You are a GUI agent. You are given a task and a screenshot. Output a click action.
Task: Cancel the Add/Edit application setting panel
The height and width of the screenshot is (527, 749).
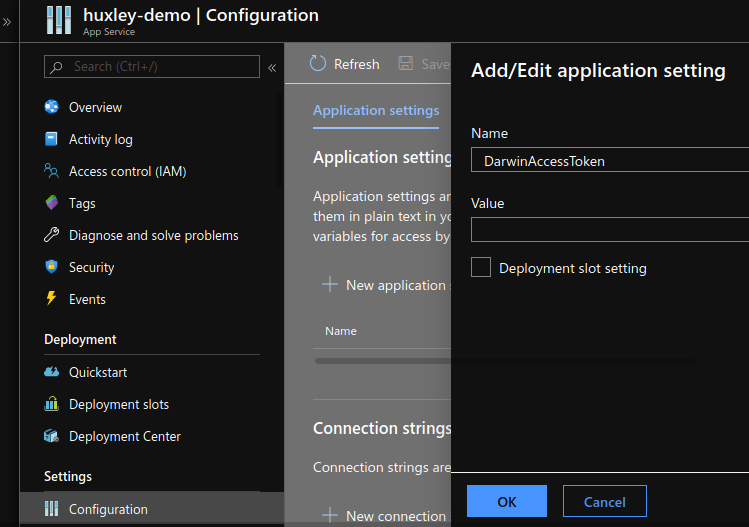(605, 501)
